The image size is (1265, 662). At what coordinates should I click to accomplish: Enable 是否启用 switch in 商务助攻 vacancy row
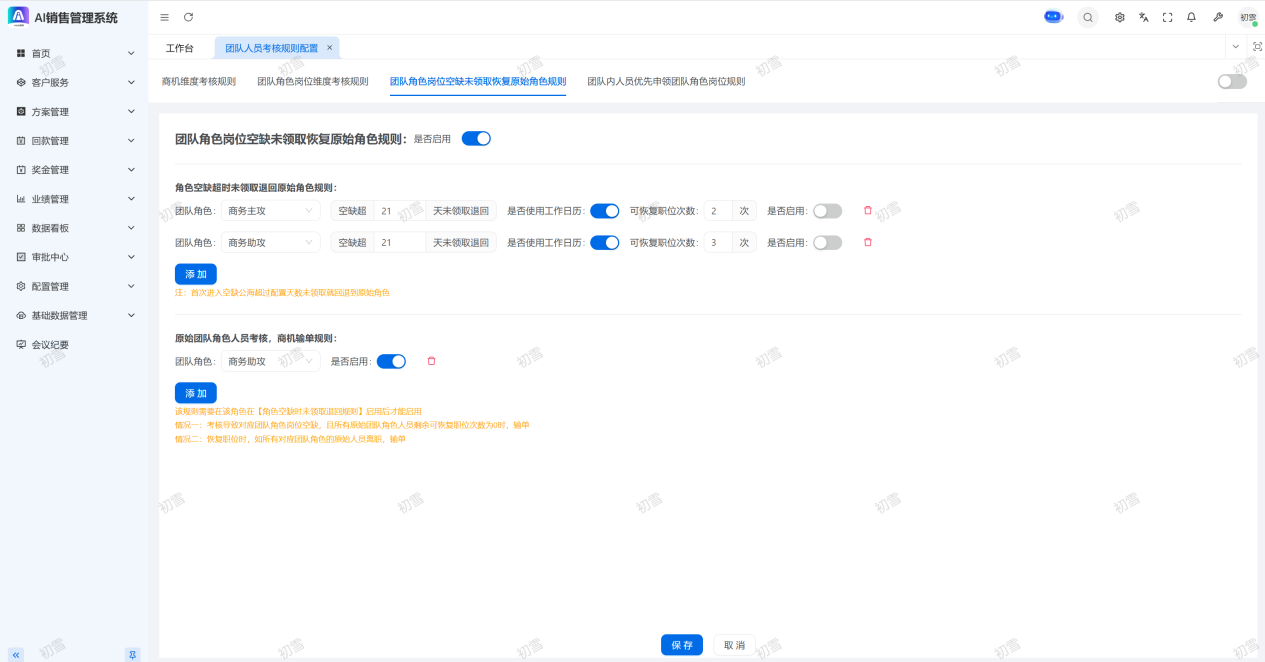point(827,243)
